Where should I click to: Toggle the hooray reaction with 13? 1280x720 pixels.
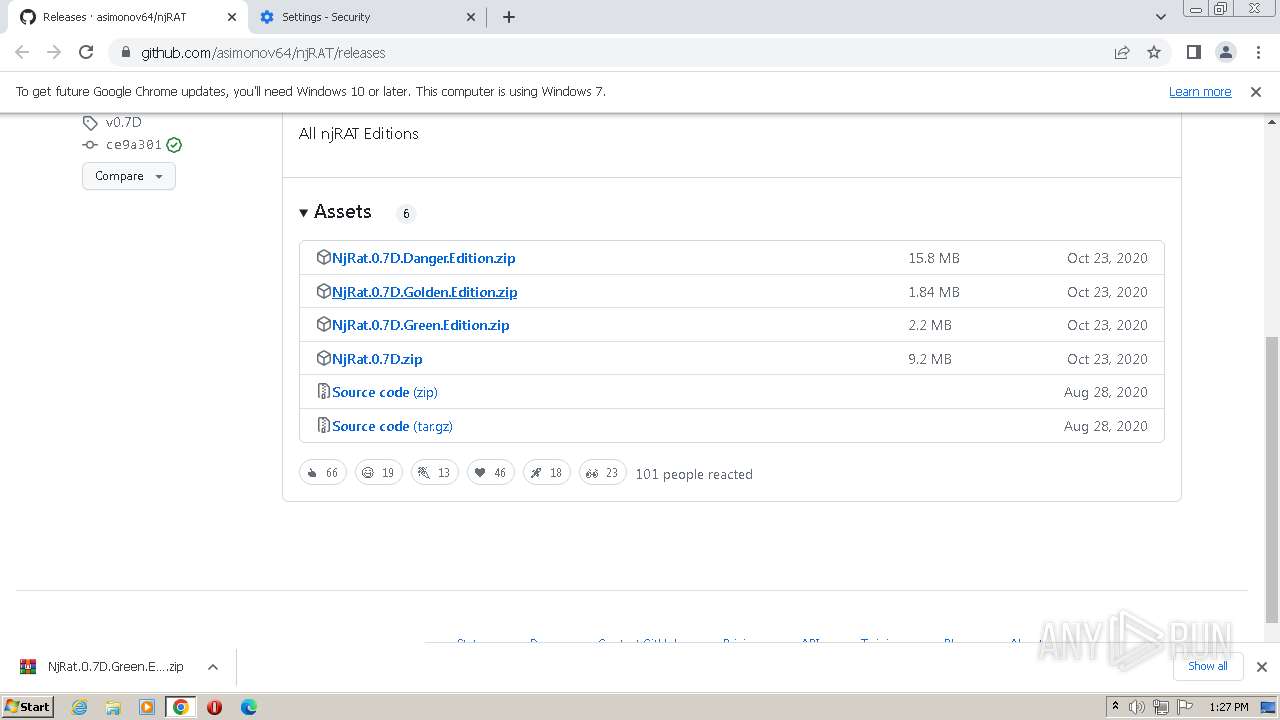coord(434,473)
